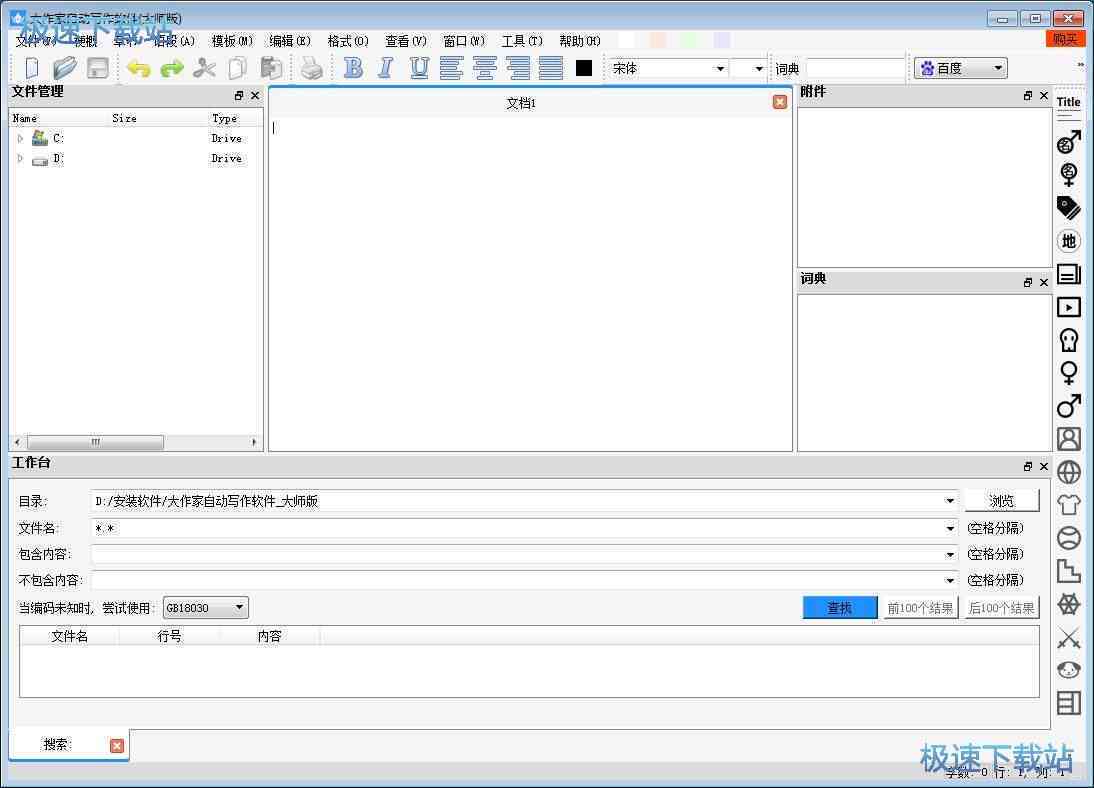Redo with the green arrow icon

(172, 68)
